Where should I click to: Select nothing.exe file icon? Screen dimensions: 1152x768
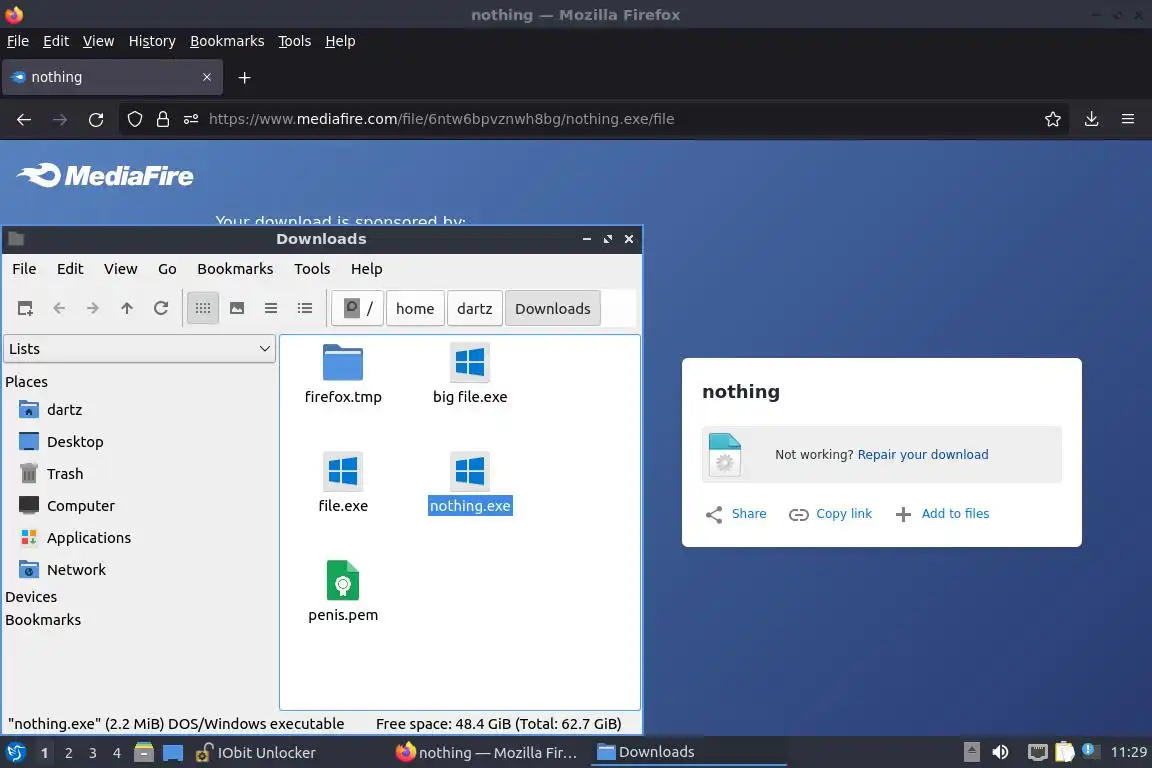(470, 484)
